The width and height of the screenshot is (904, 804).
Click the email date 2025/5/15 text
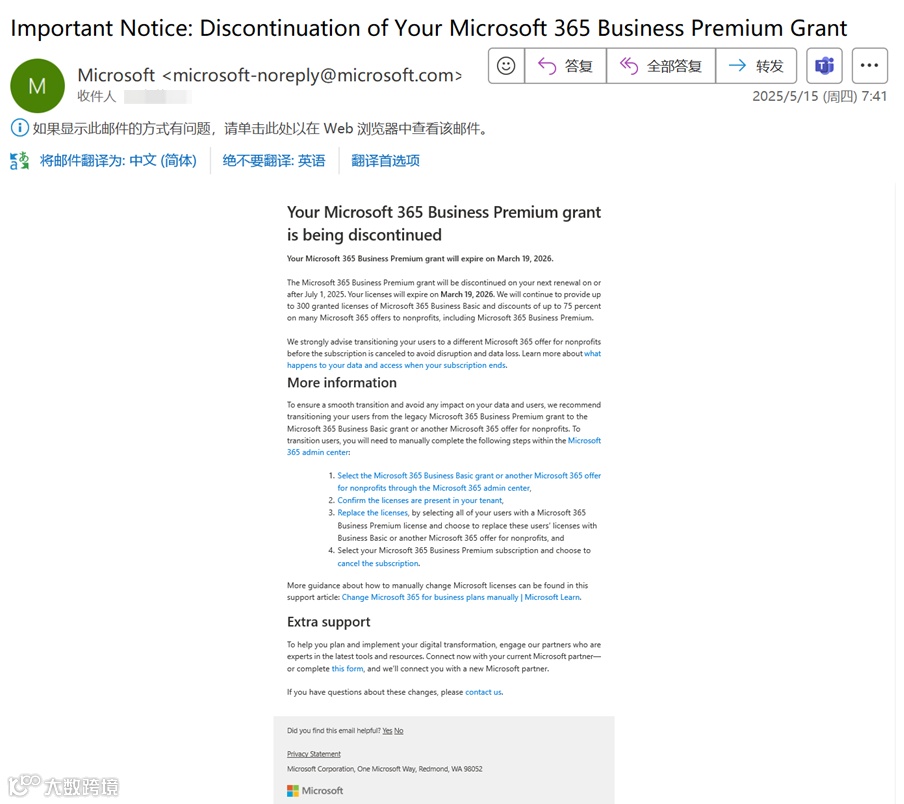click(x=819, y=96)
